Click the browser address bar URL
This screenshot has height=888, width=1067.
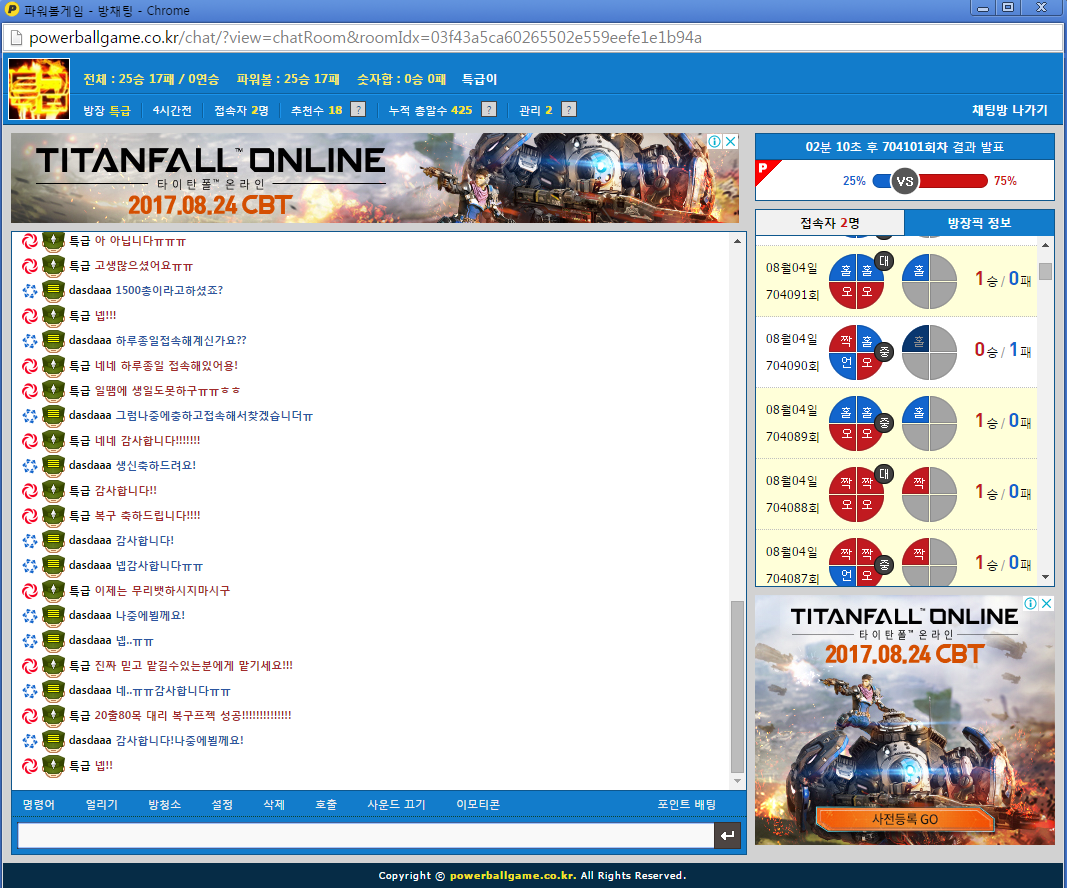(365, 37)
